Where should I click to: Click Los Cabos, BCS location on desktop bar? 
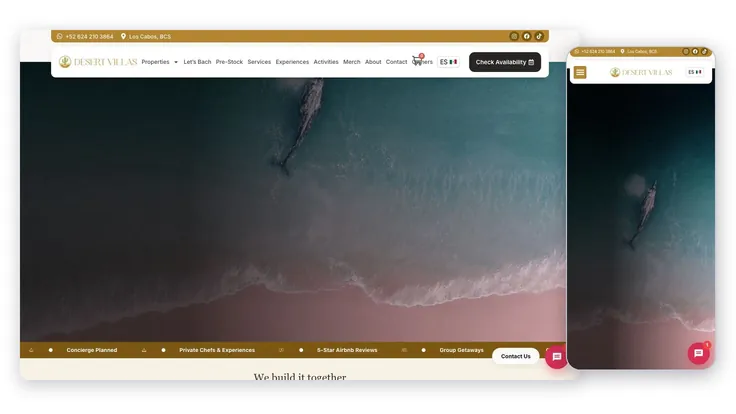click(146, 36)
